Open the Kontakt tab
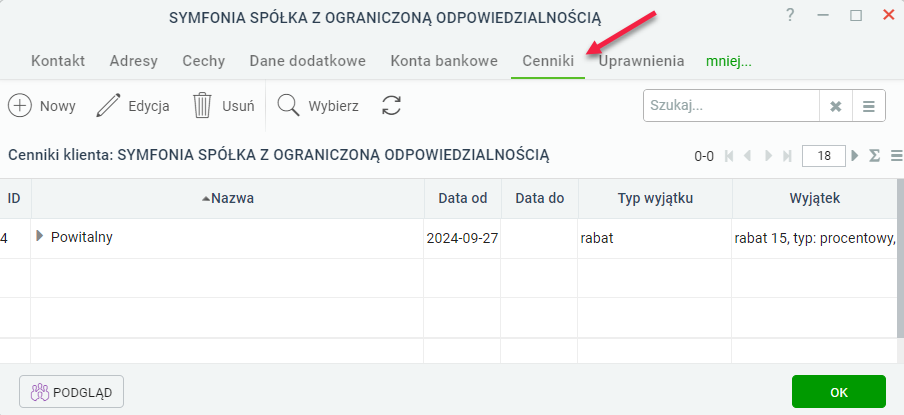Viewport: 904px width, 415px height. click(58, 61)
